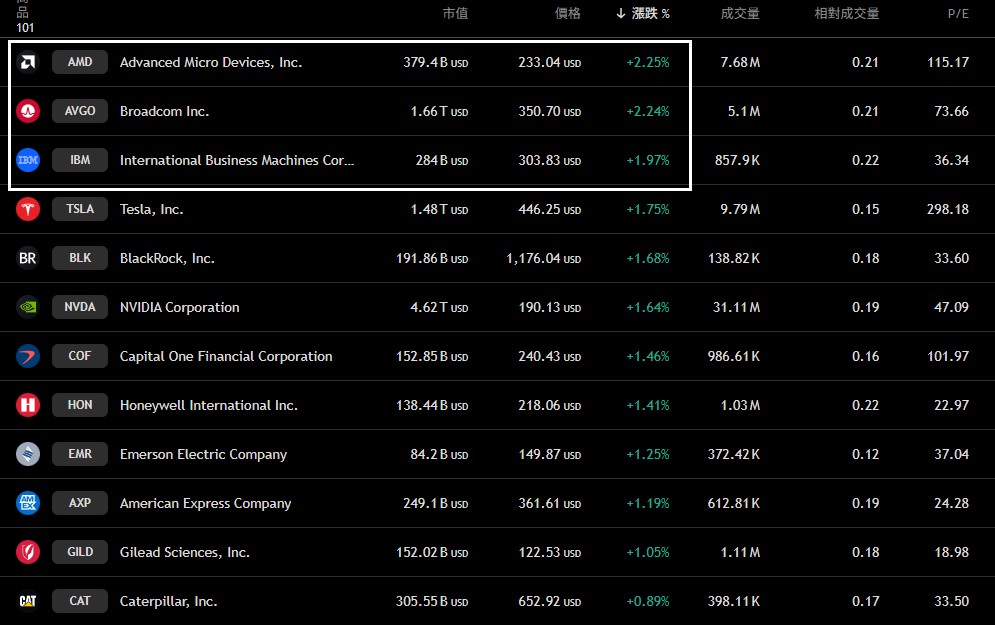Screen dimensions: 995x625
Task: Sort by the 市值 column header
Action: pyautogui.click(x=455, y=13)
